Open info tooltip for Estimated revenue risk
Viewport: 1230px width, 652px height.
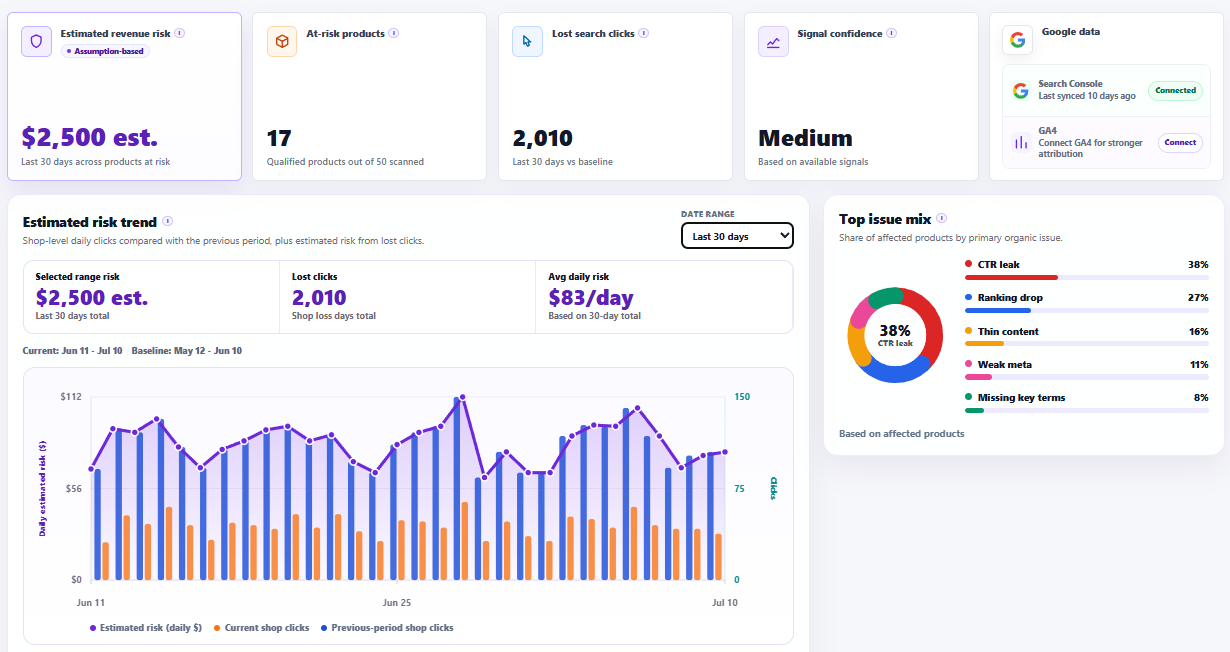click(180, 33)
